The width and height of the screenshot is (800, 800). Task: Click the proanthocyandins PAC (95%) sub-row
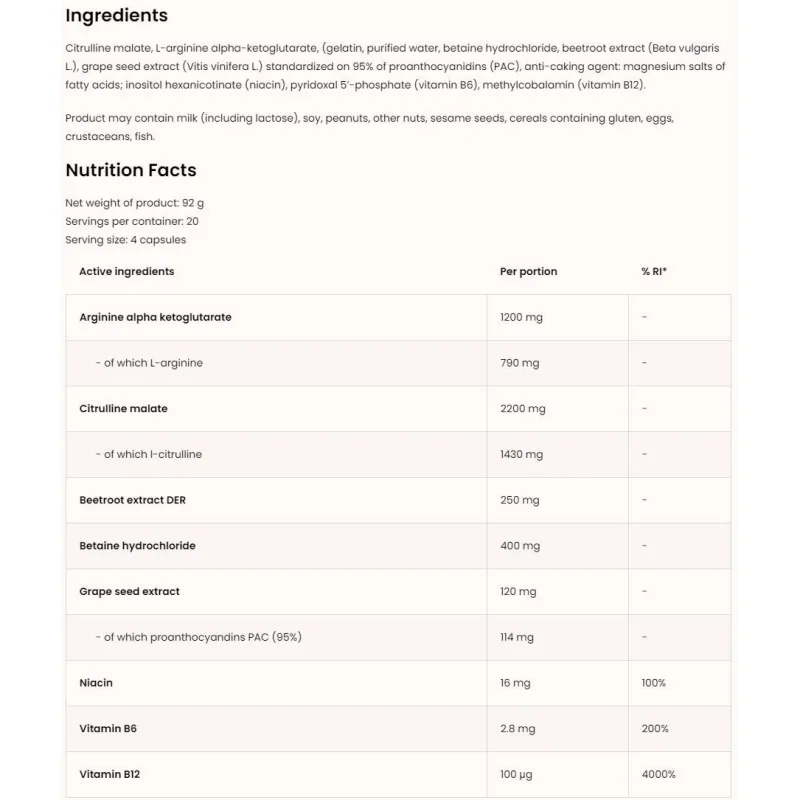pyautogui.click(x=398, y=637)
